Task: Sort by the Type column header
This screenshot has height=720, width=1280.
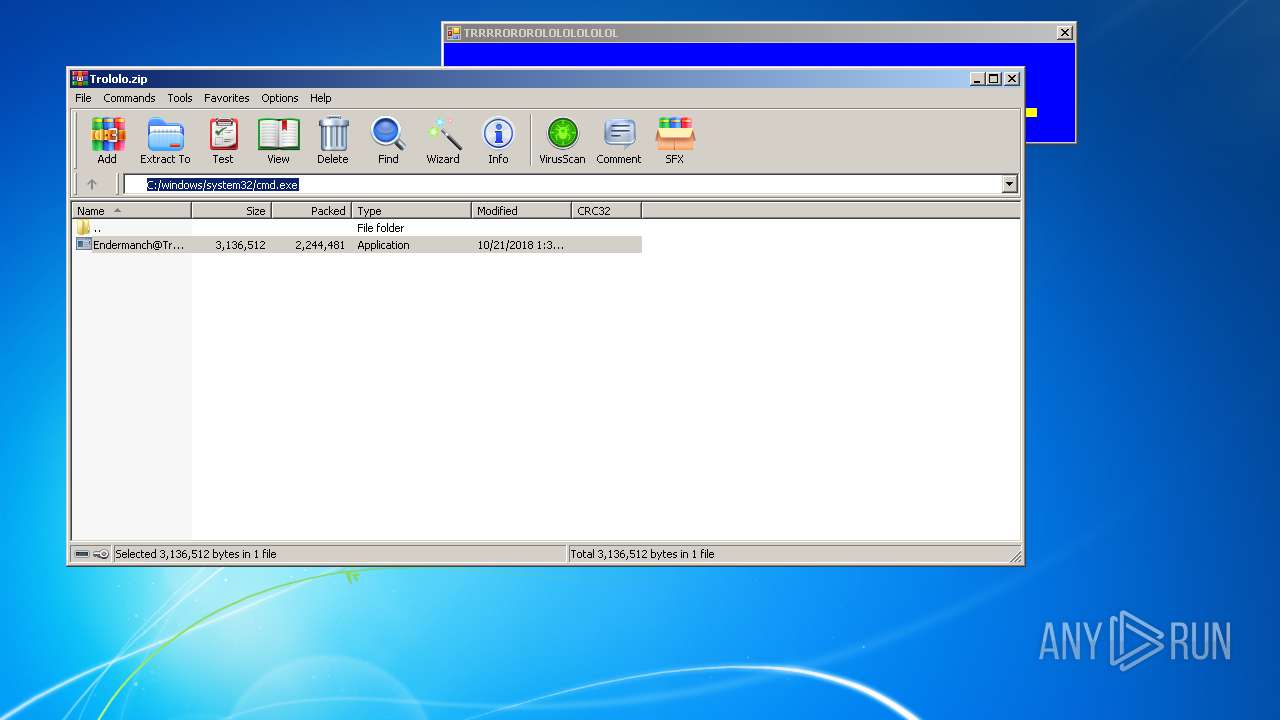Action: coord(411,211)
